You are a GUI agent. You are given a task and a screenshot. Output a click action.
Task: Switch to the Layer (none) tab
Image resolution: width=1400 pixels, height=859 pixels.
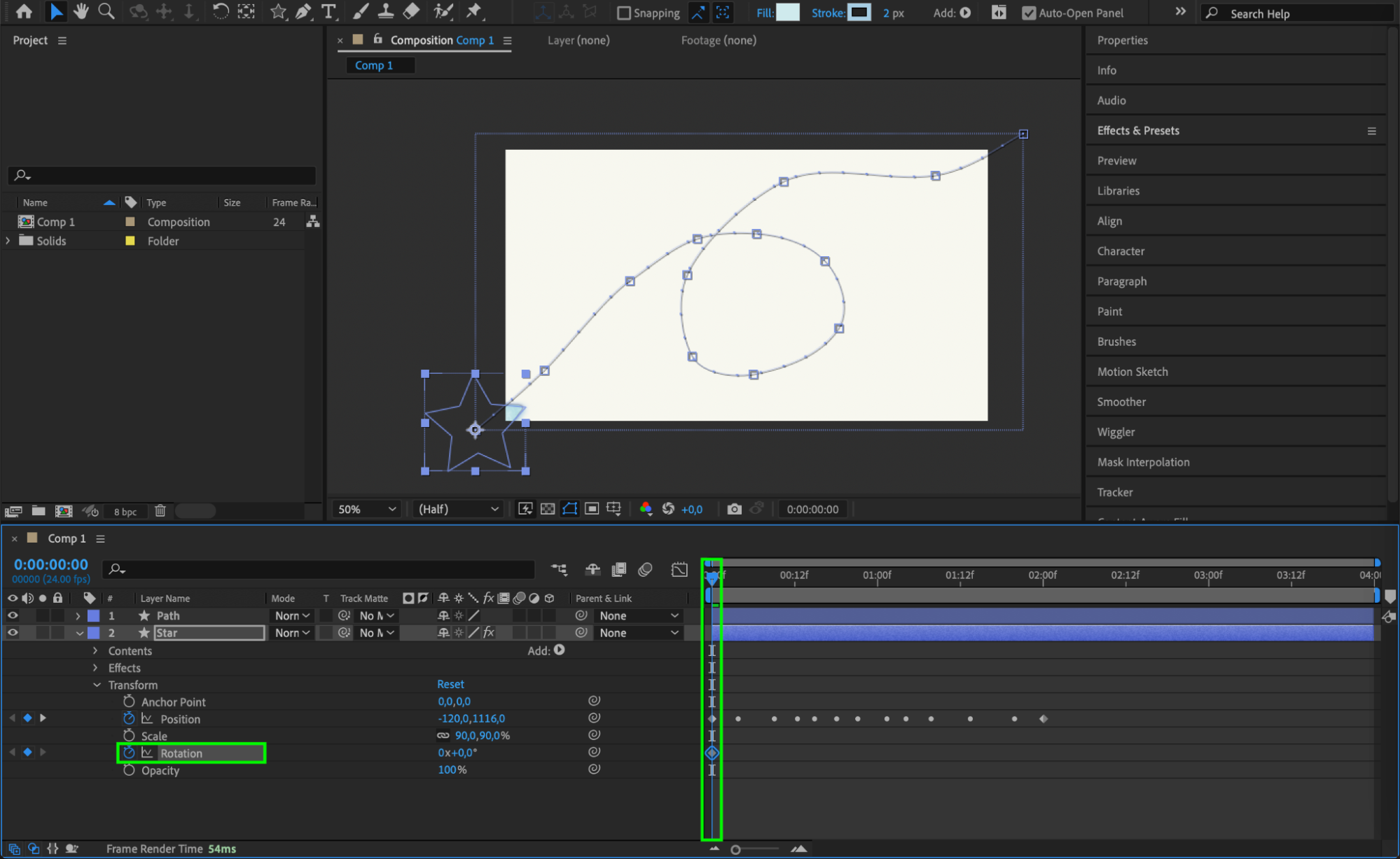coord(578,40)
